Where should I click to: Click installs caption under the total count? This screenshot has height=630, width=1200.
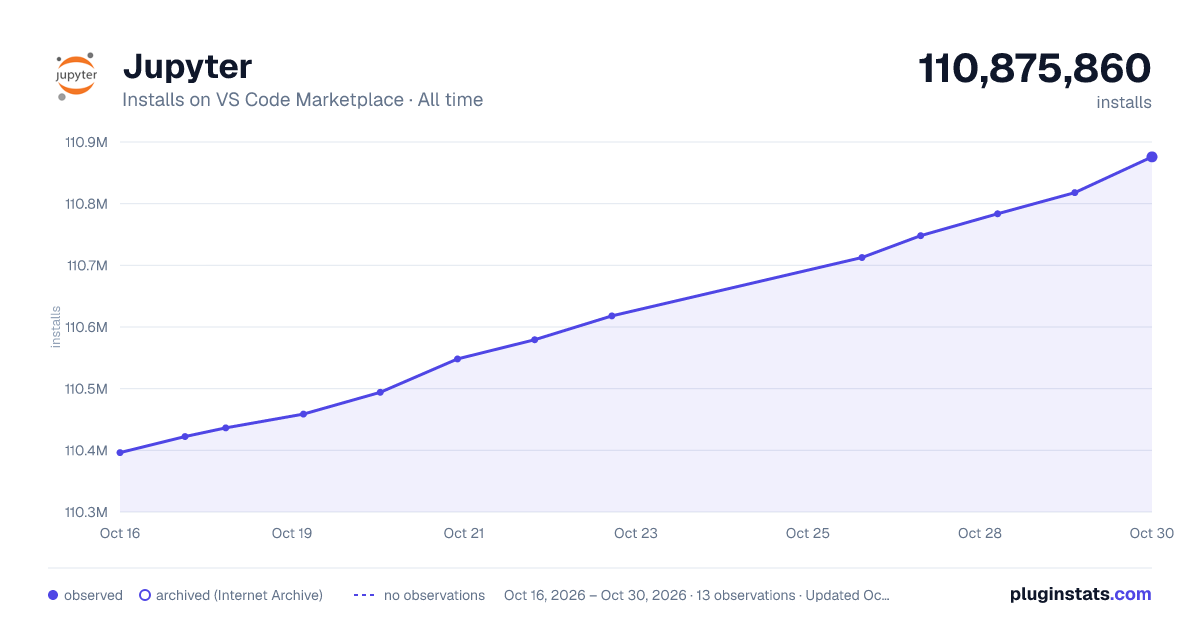[x=1124, y=102]
